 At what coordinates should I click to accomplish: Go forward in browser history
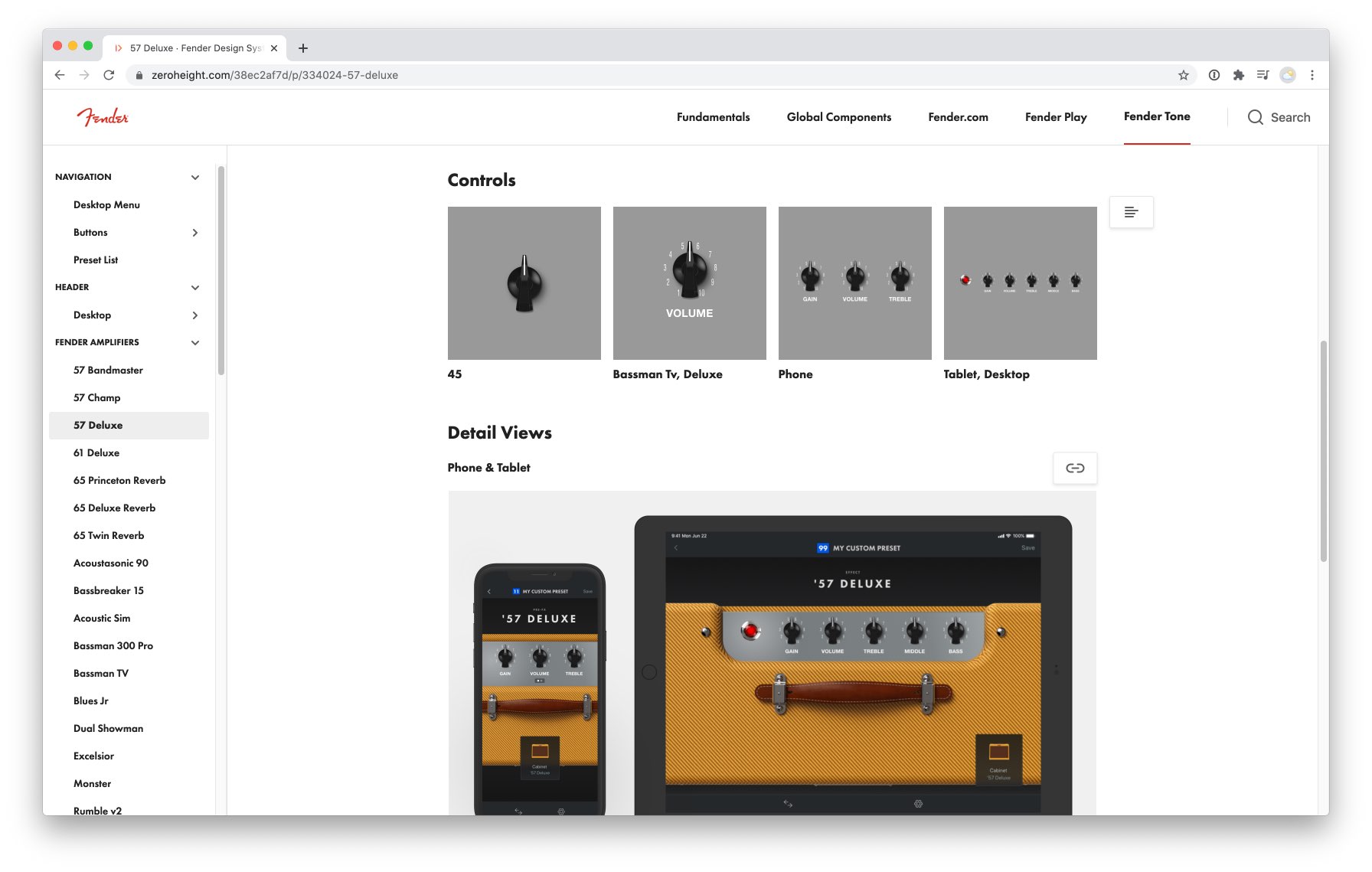coord(84,75)
